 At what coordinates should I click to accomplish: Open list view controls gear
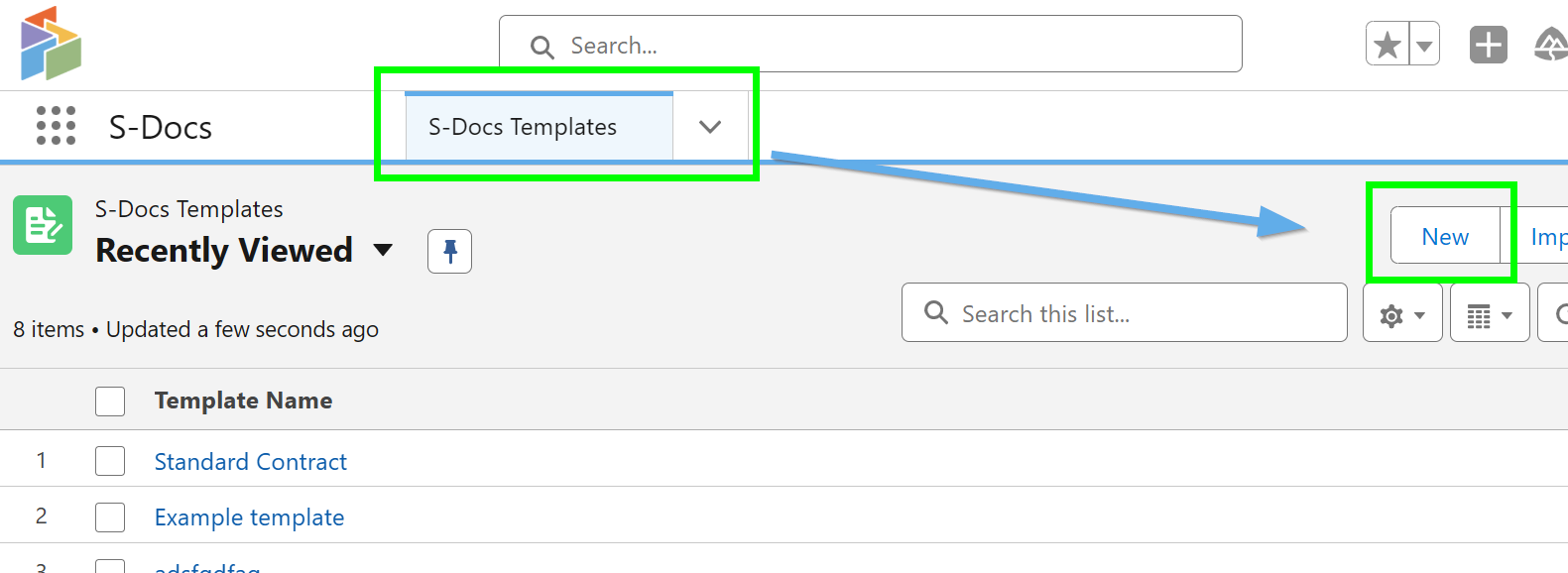(1401, 315)
